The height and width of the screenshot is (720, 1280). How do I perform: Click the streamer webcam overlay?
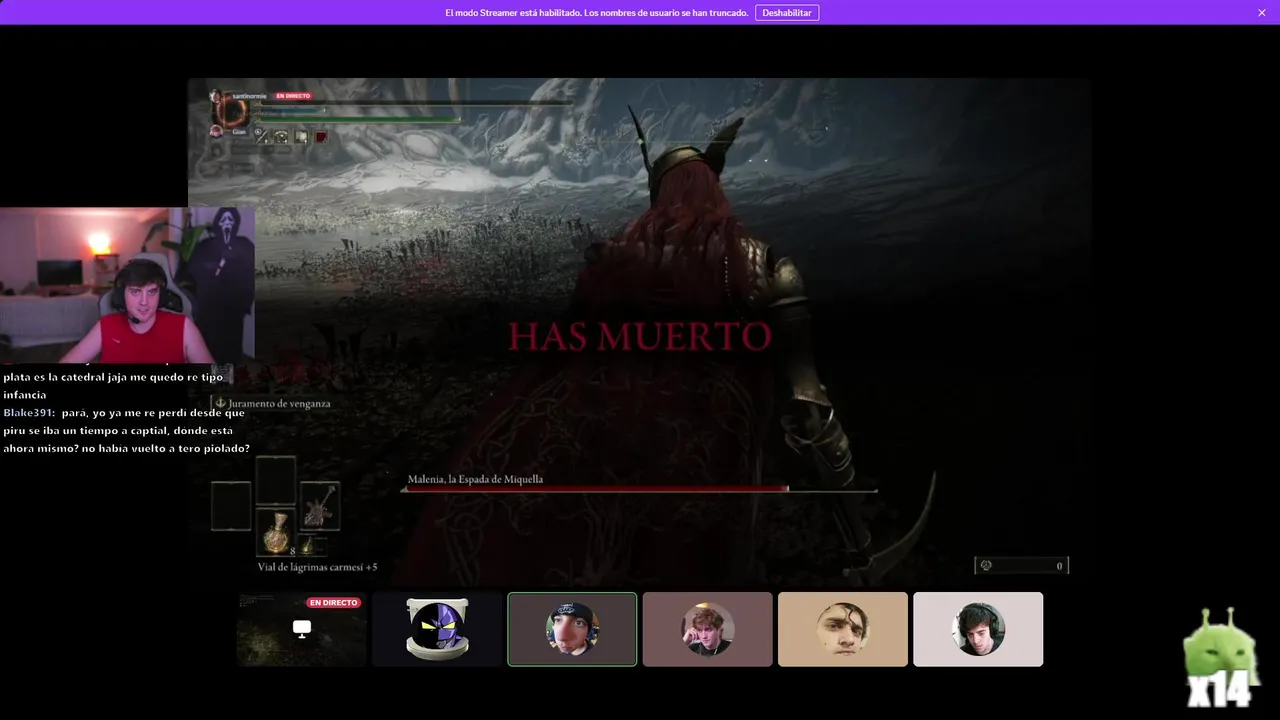[x=127, y=285]
